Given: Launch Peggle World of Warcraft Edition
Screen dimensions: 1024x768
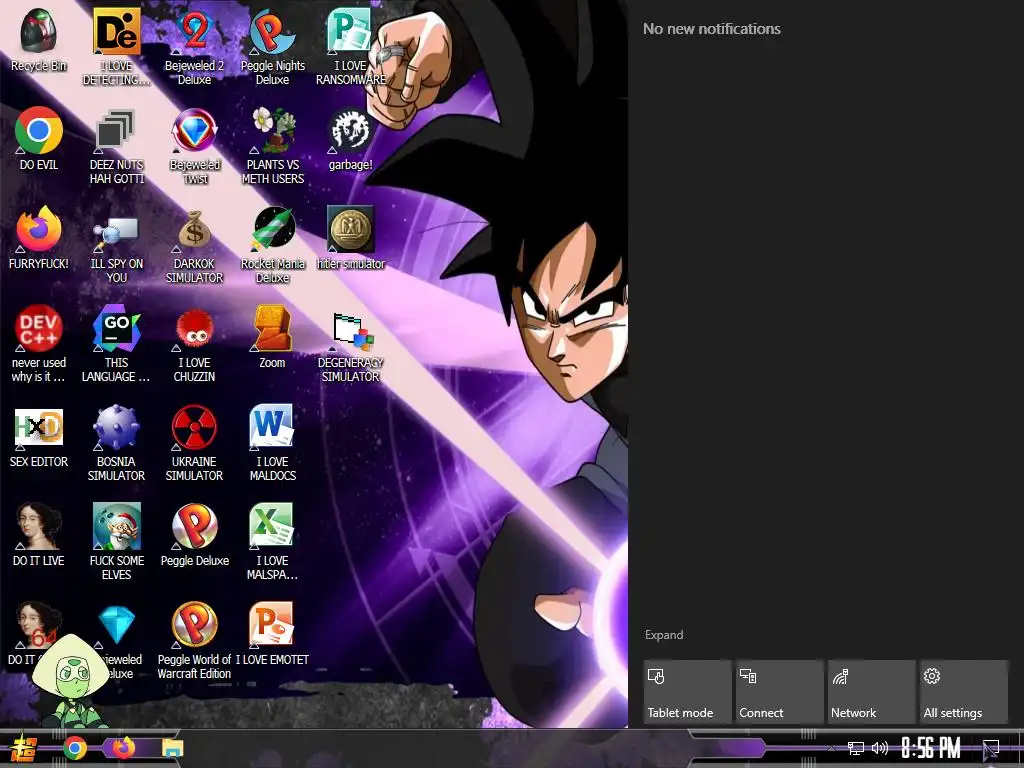Looking at the screenshot, I should [194, 641].
